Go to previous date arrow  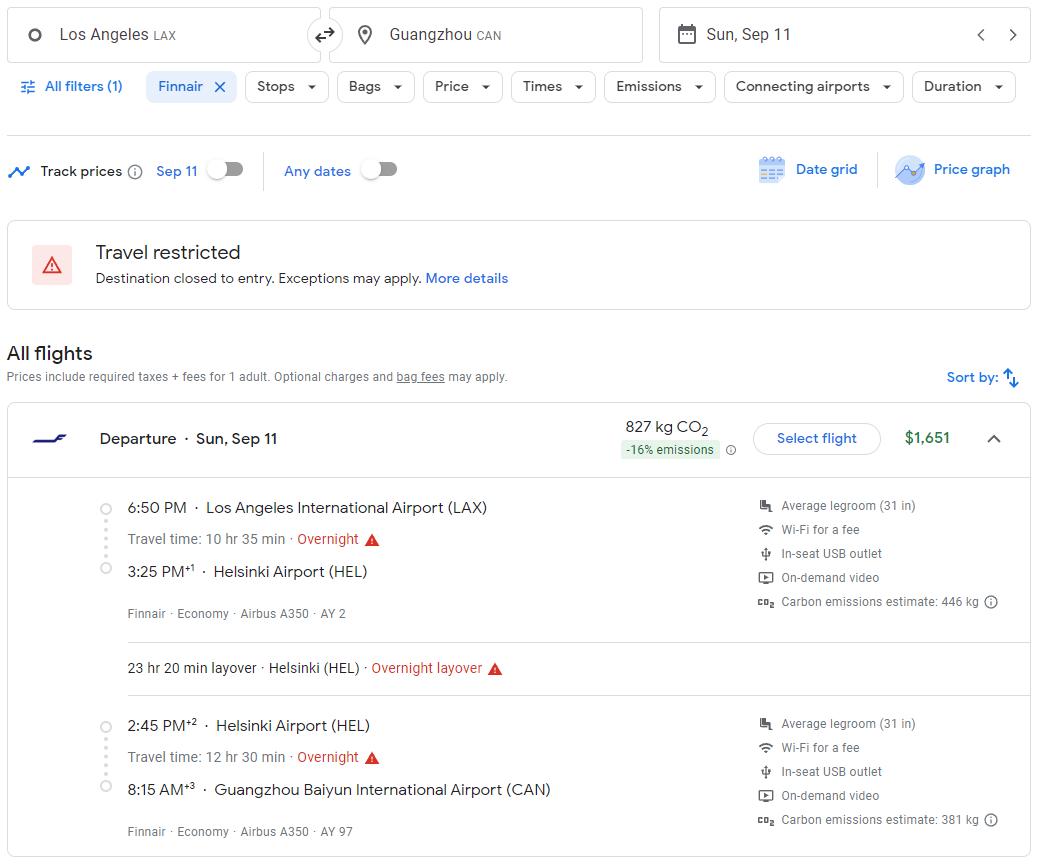click(981, 35)
